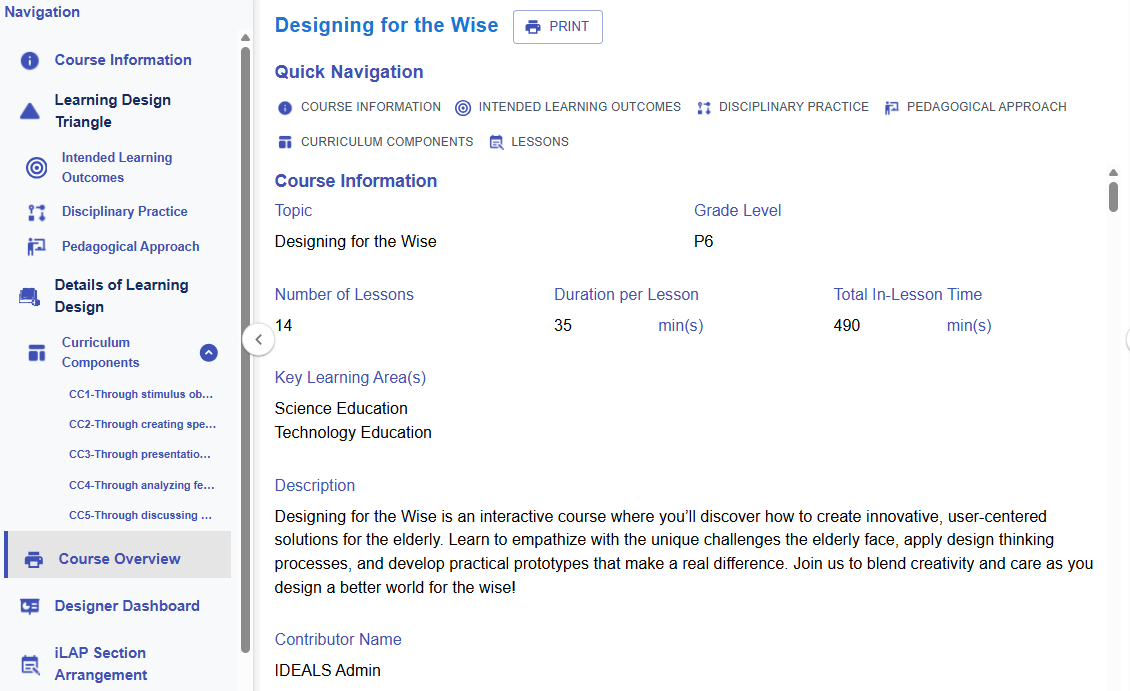Select CC4-Through analyzing sidebar entry
Image resolution: width=1130 pixels, height=691 pixels.
(x=141, y=485)
